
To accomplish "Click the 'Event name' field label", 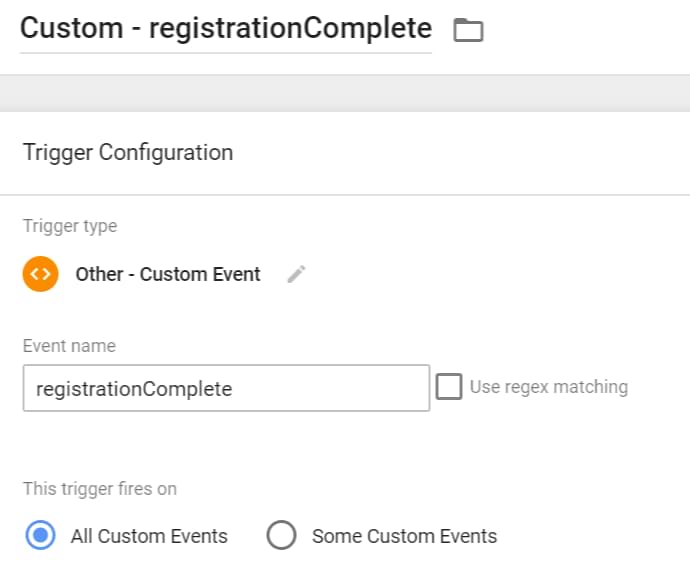I will pyautogui.click(x=69, y=346).
